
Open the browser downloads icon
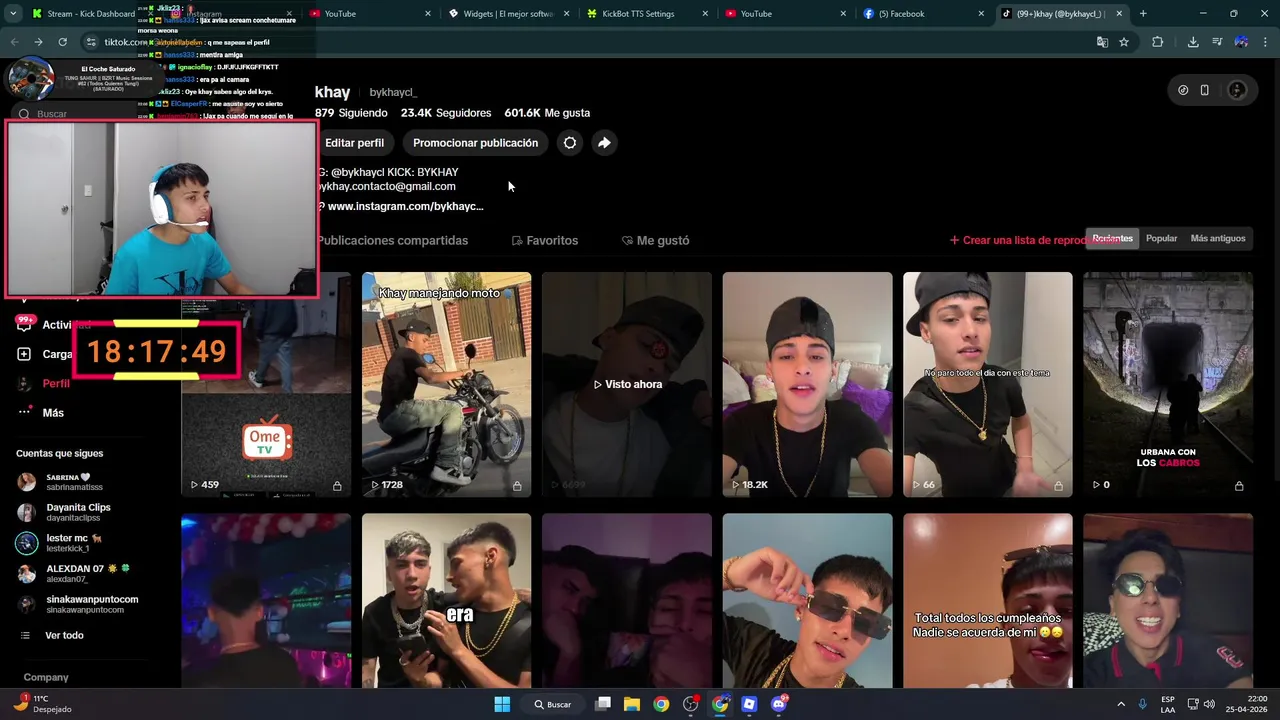point(1193,42)
